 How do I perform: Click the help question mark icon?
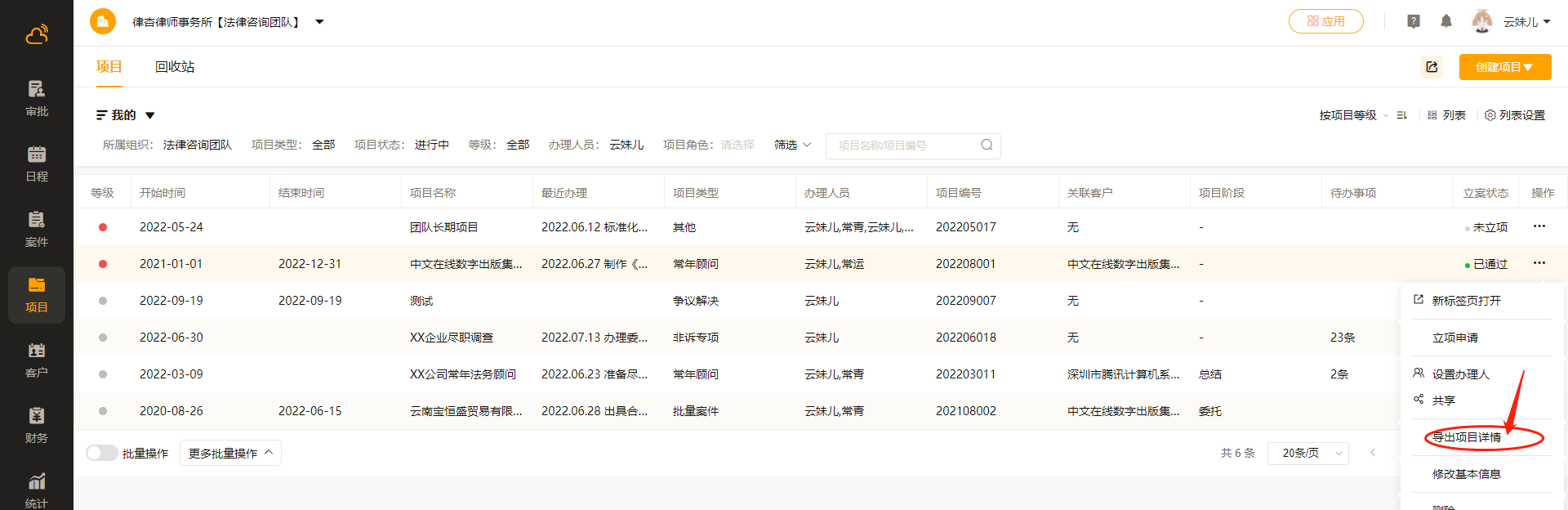tap(1414, 21)
